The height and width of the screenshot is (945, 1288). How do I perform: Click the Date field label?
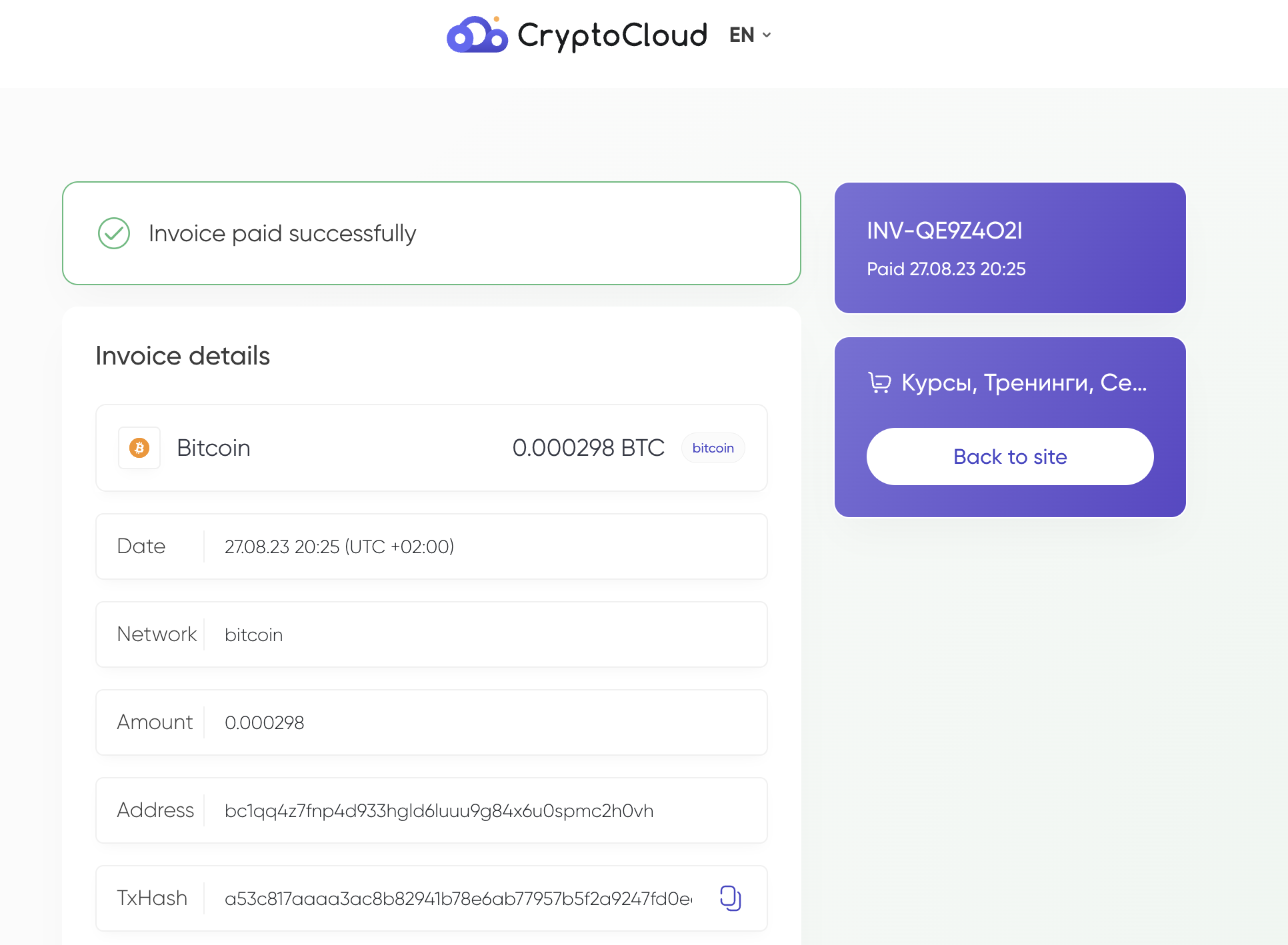click(x=141, y=546)
